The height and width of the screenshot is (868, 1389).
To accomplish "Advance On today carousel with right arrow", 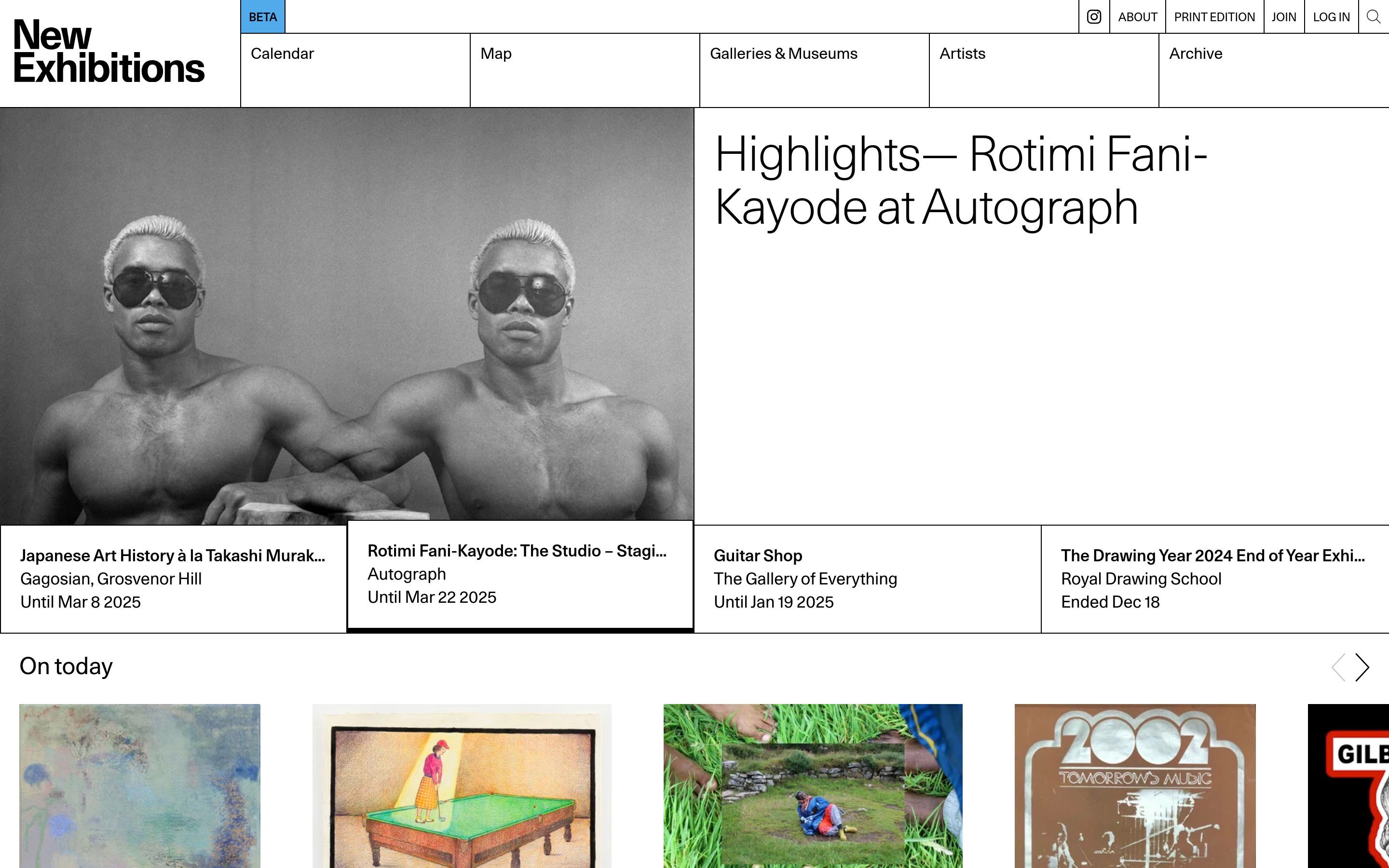I will pos(1362,667).
